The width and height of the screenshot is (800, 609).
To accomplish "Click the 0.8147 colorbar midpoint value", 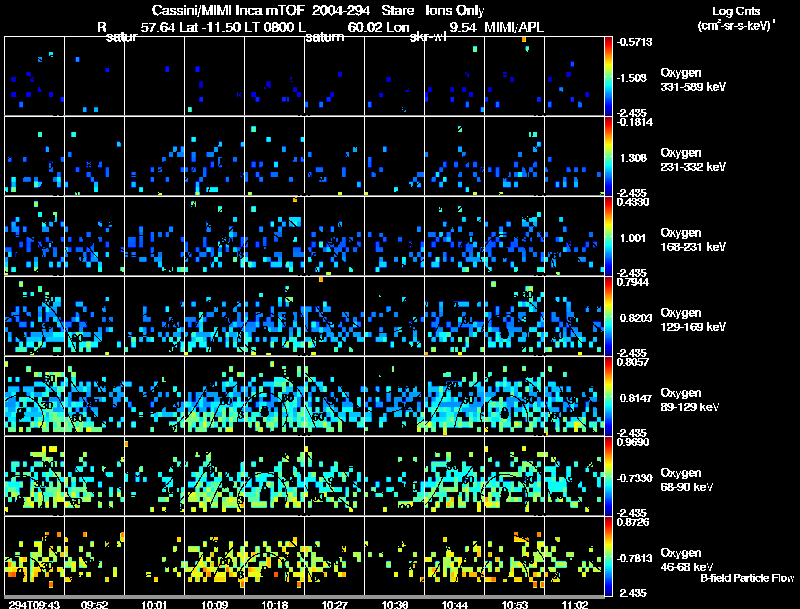I will tap(635, 398).
